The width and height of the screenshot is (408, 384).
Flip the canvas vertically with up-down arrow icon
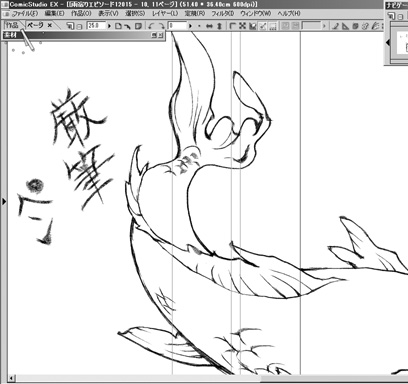click(x=219, y=26)
